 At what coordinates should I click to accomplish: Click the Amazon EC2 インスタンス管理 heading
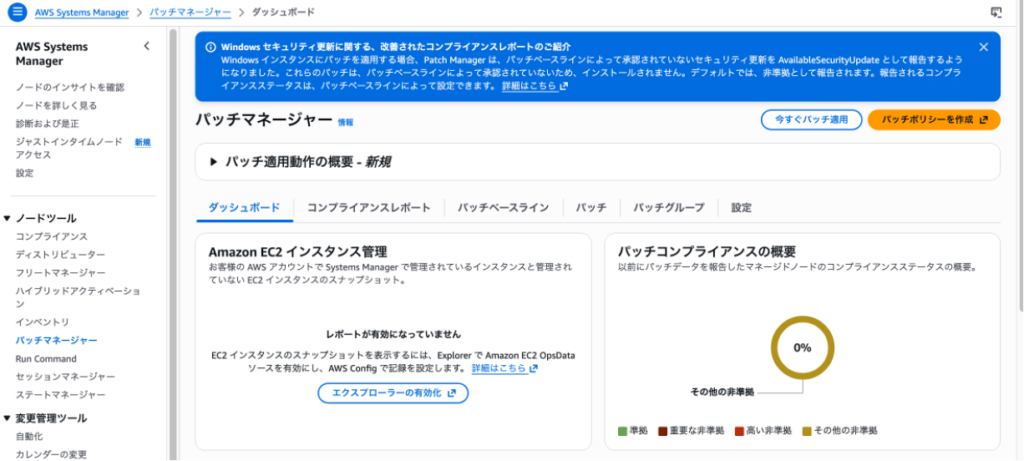298,251
